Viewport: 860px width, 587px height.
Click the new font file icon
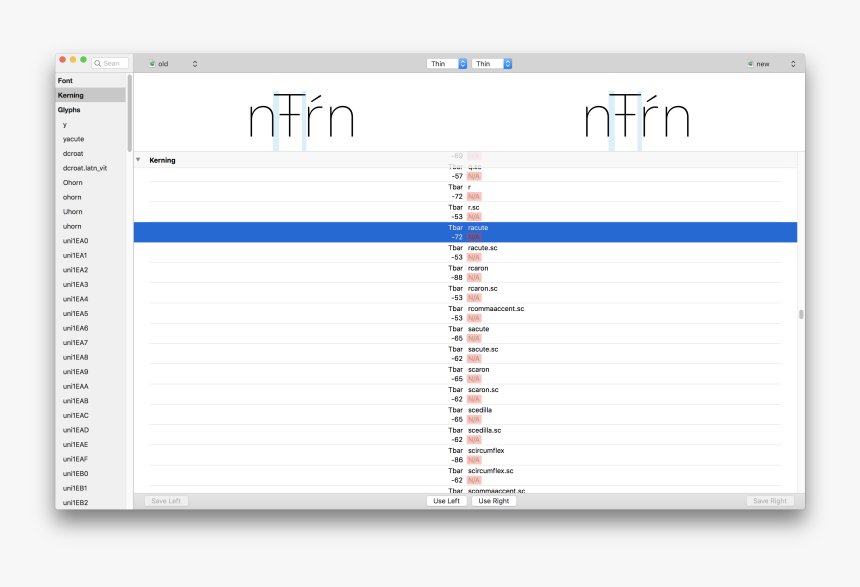click(750, 64)
